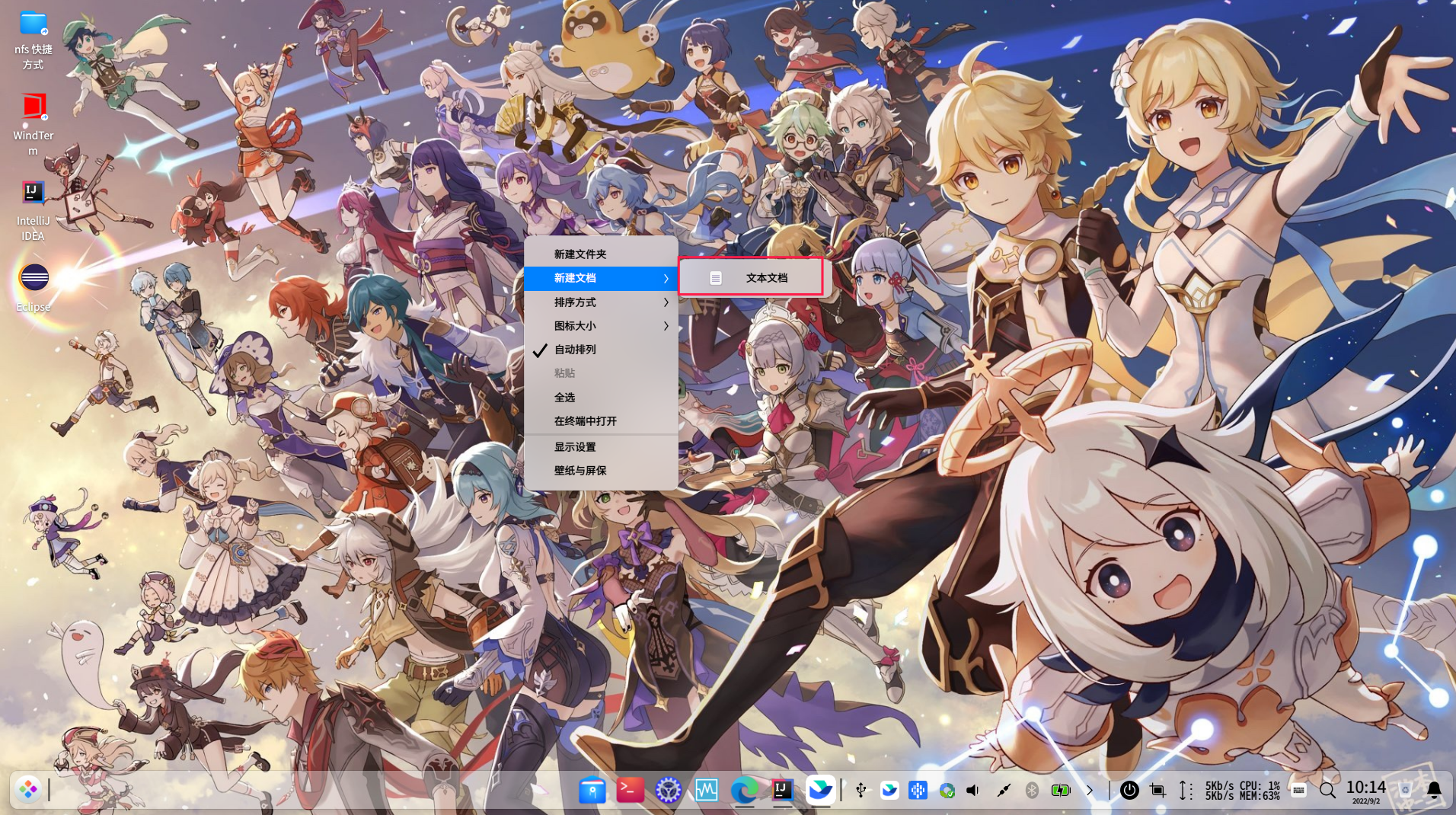Screen dimensions: 1456x815
Task: Open the system monitor dock icon
Action: tap(706, 790)
